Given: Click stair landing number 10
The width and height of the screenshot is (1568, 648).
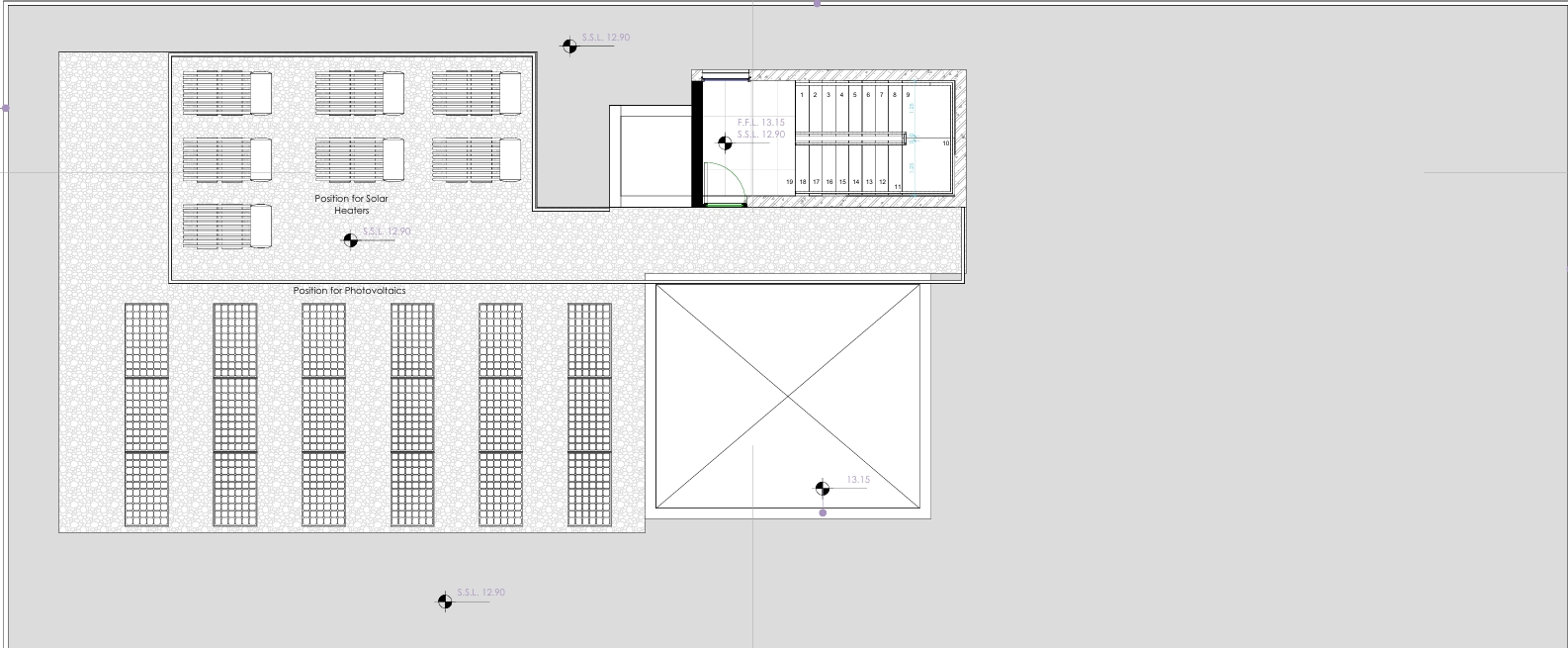Looking at the screenshot, I should click(x=945, y=143).
